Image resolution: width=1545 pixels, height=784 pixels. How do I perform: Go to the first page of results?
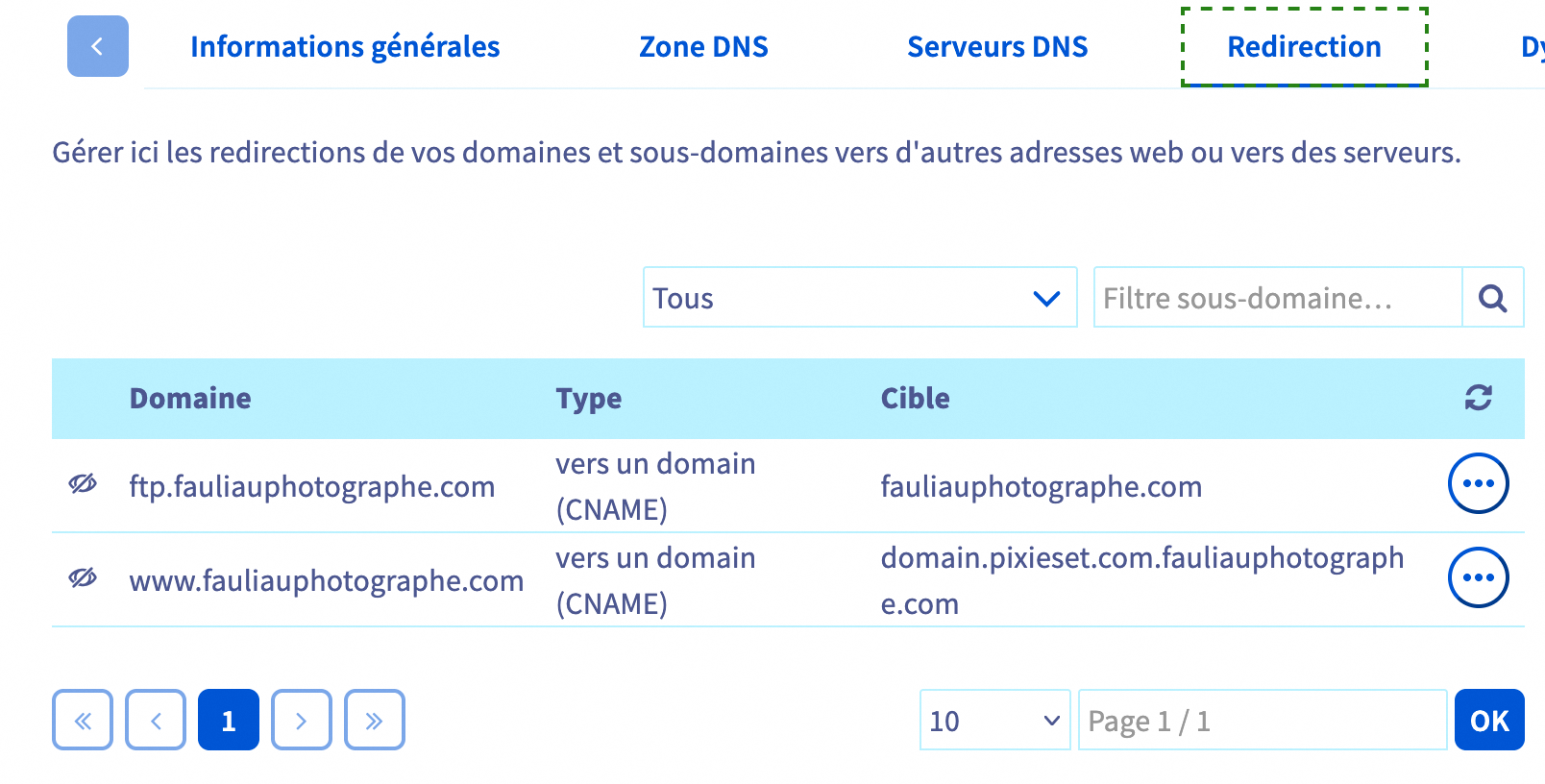pyautogui.click(x=83, y=720)
